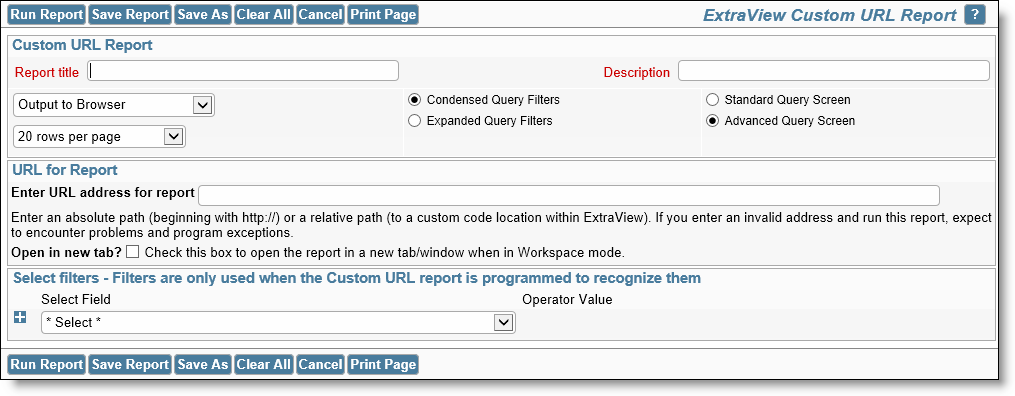Select Condensed Query Filters radio button
Viewport: 1015px width, 396px height.
[415, 100]
